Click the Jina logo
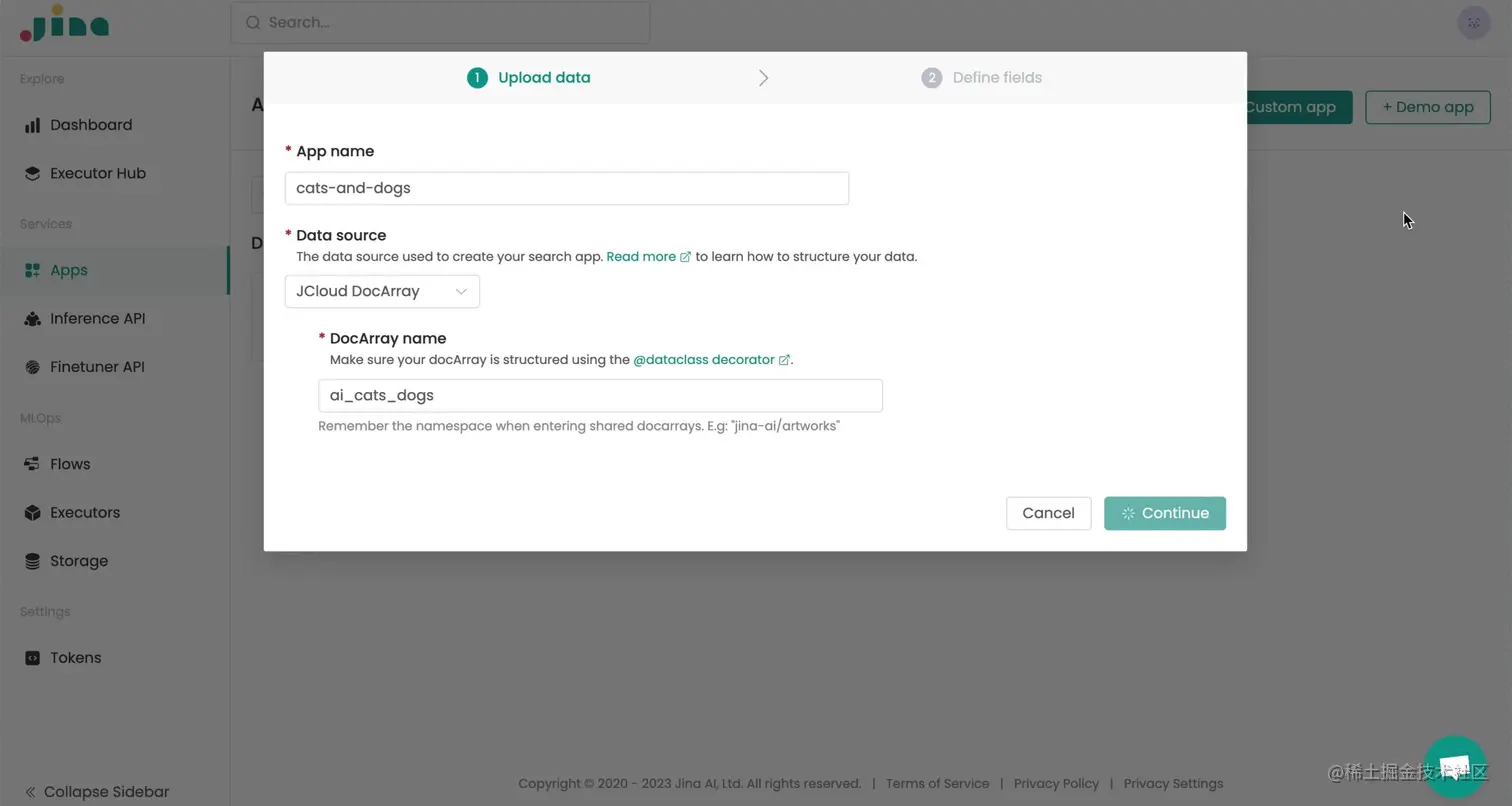The width and height of the screenshot is (1512, 806). coord(64,23)
